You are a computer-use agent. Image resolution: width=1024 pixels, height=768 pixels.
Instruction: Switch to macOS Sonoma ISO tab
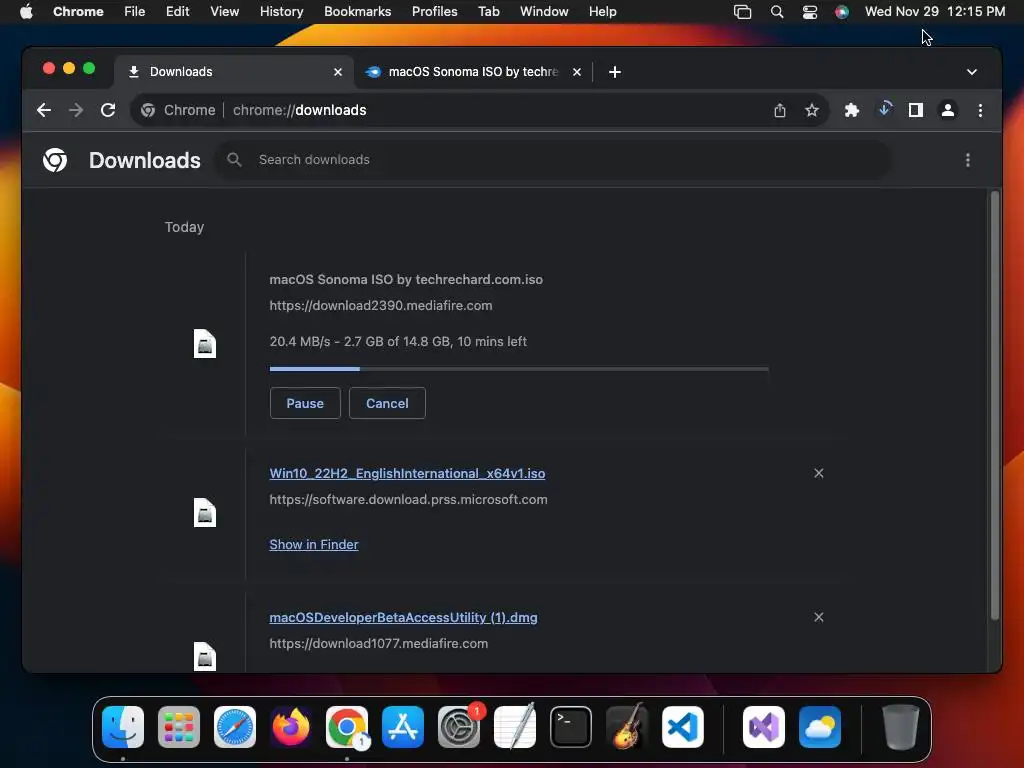474,72
